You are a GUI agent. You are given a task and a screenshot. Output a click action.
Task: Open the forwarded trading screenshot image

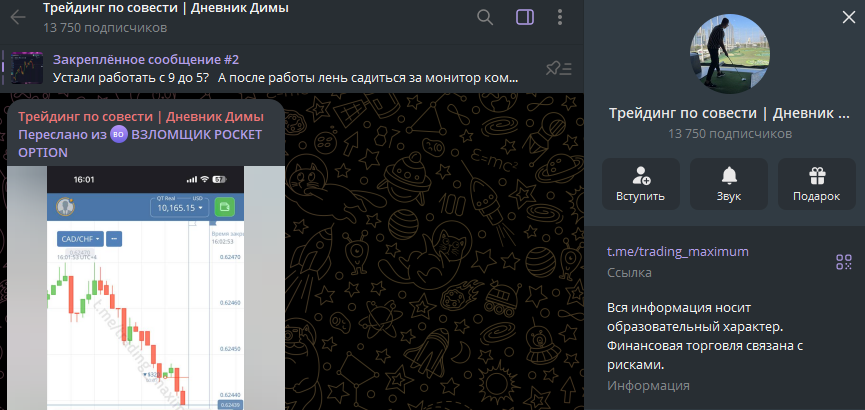click(x=146, y=287)
